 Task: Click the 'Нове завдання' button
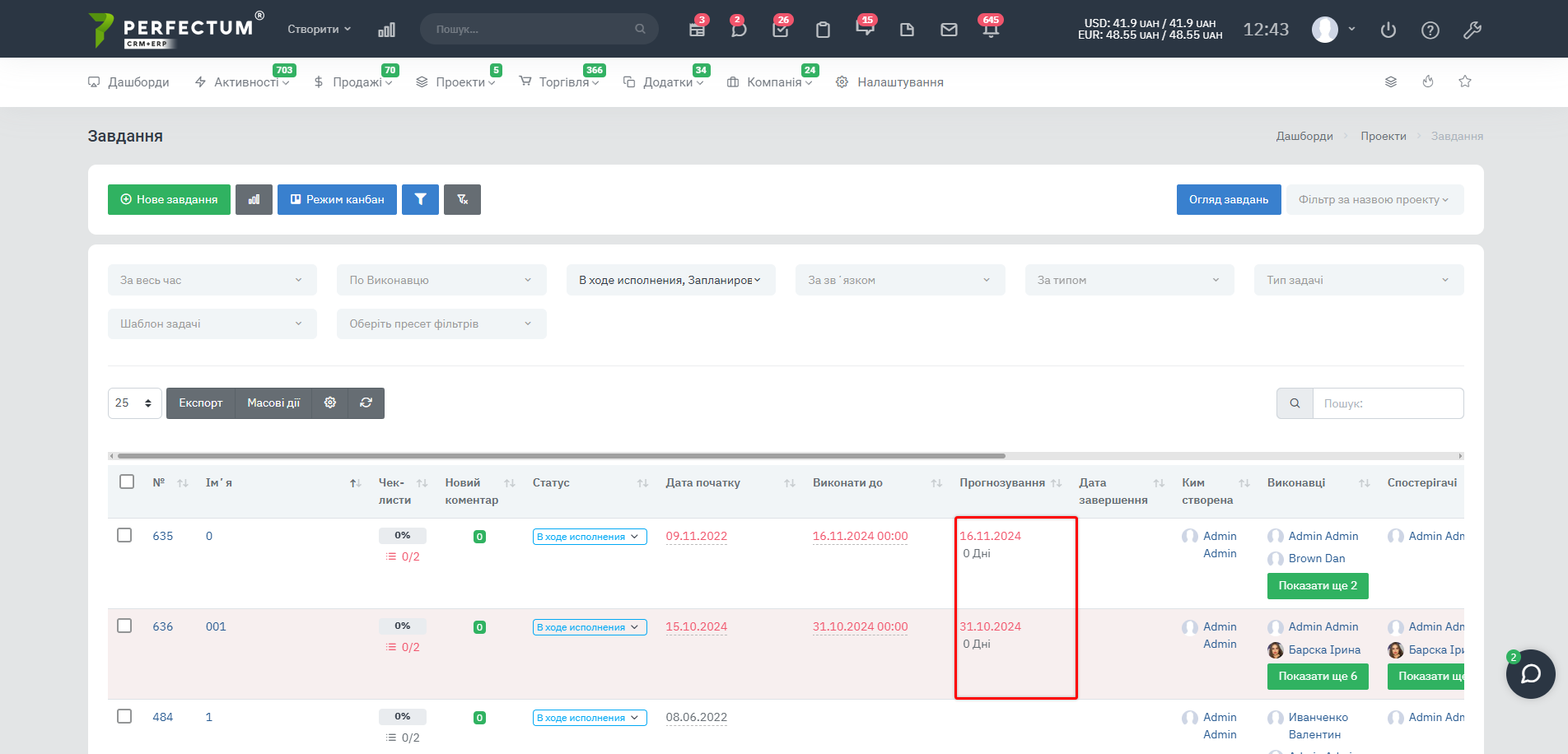click(x=169, y=199)
